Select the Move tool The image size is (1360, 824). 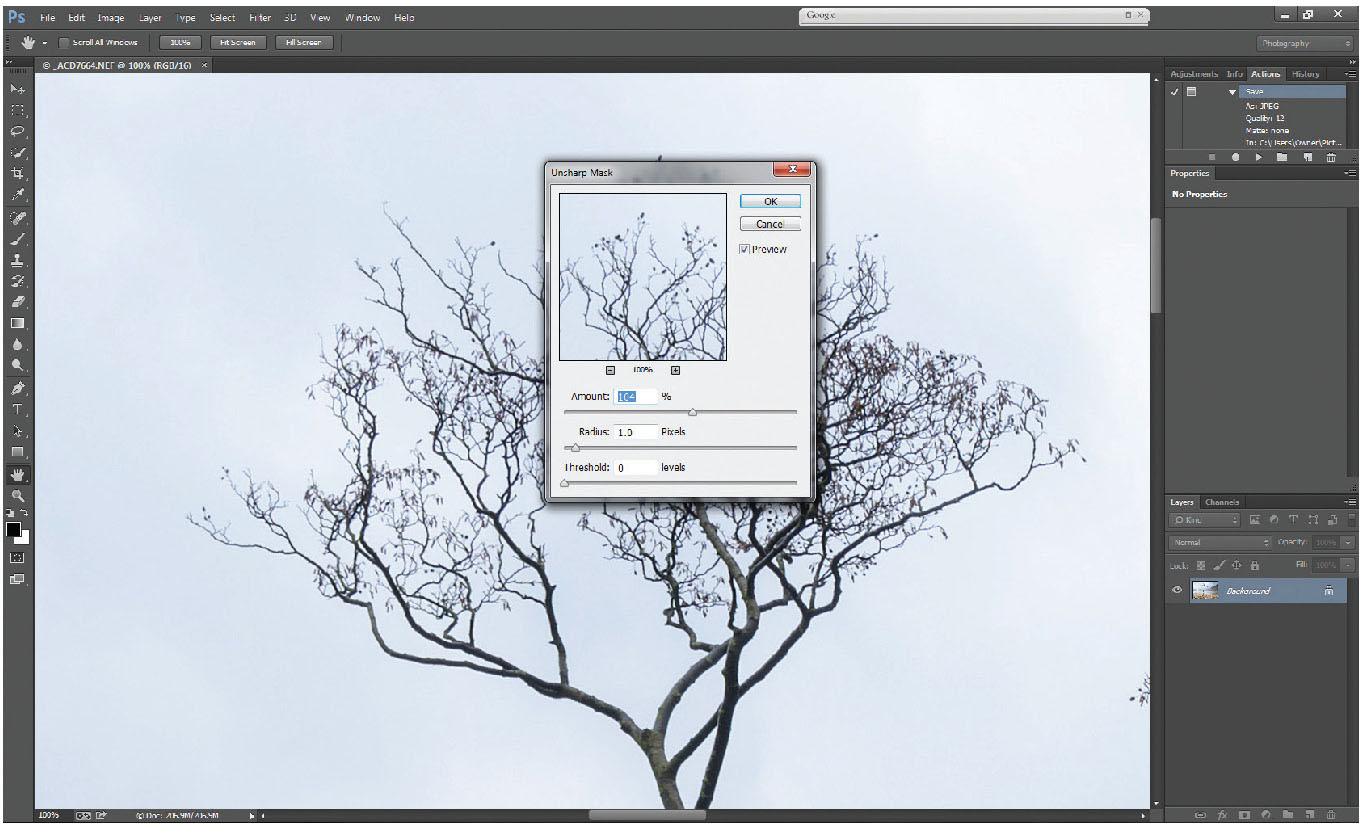click(18, 89)
